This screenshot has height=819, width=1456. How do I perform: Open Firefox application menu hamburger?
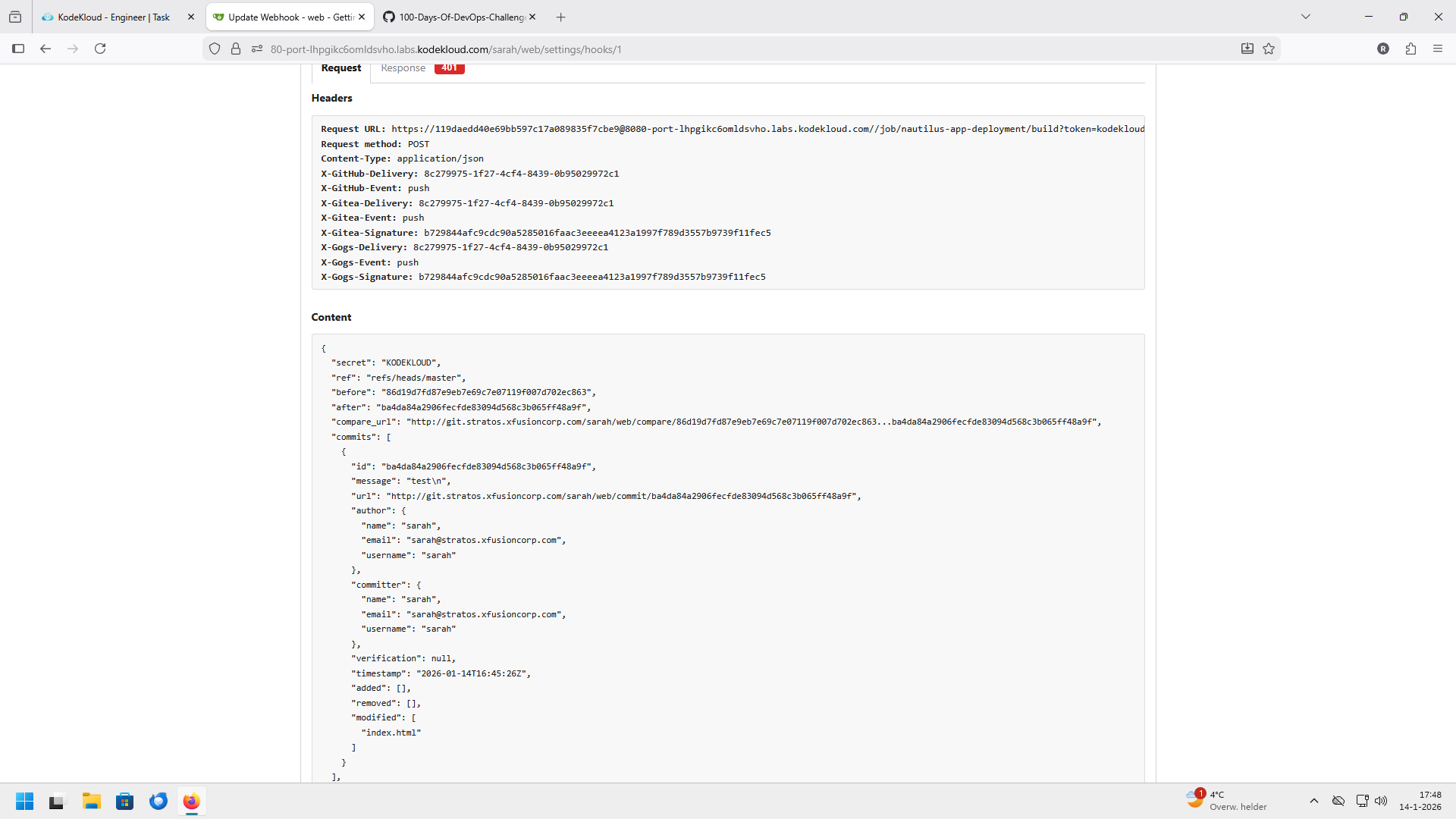pyautogui.click(x=1438, y=49)
